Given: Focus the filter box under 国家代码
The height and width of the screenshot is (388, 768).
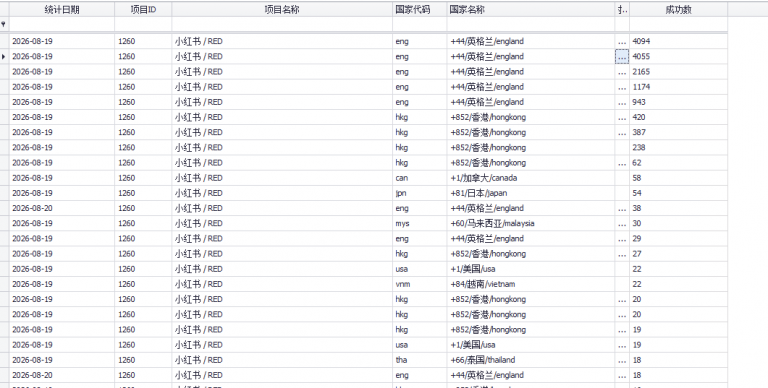Looking at the screenshot, I should tap(420, 24).
